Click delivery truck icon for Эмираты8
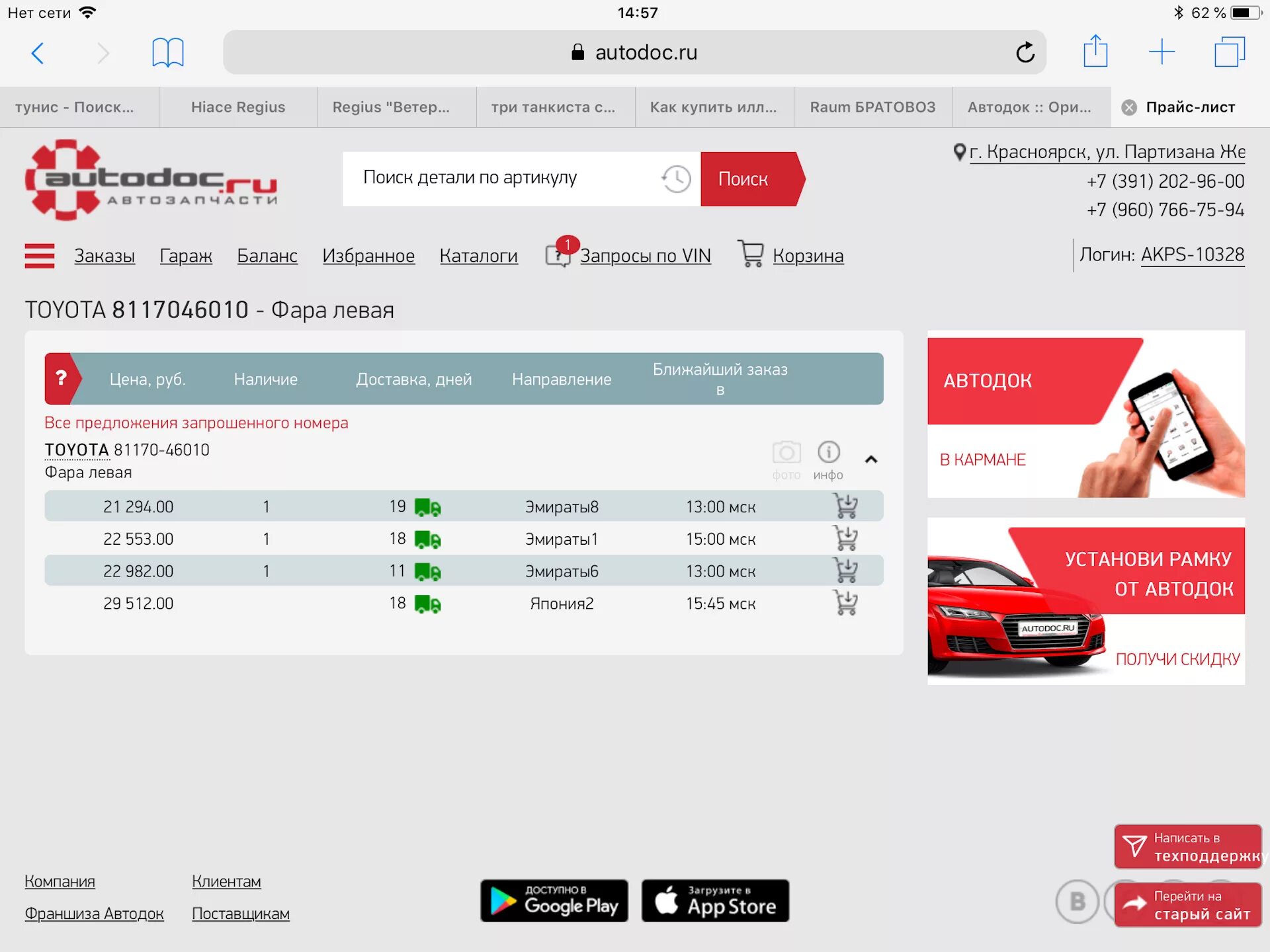This screenshot has width=1270, height=952. click(x=427, y=507)
